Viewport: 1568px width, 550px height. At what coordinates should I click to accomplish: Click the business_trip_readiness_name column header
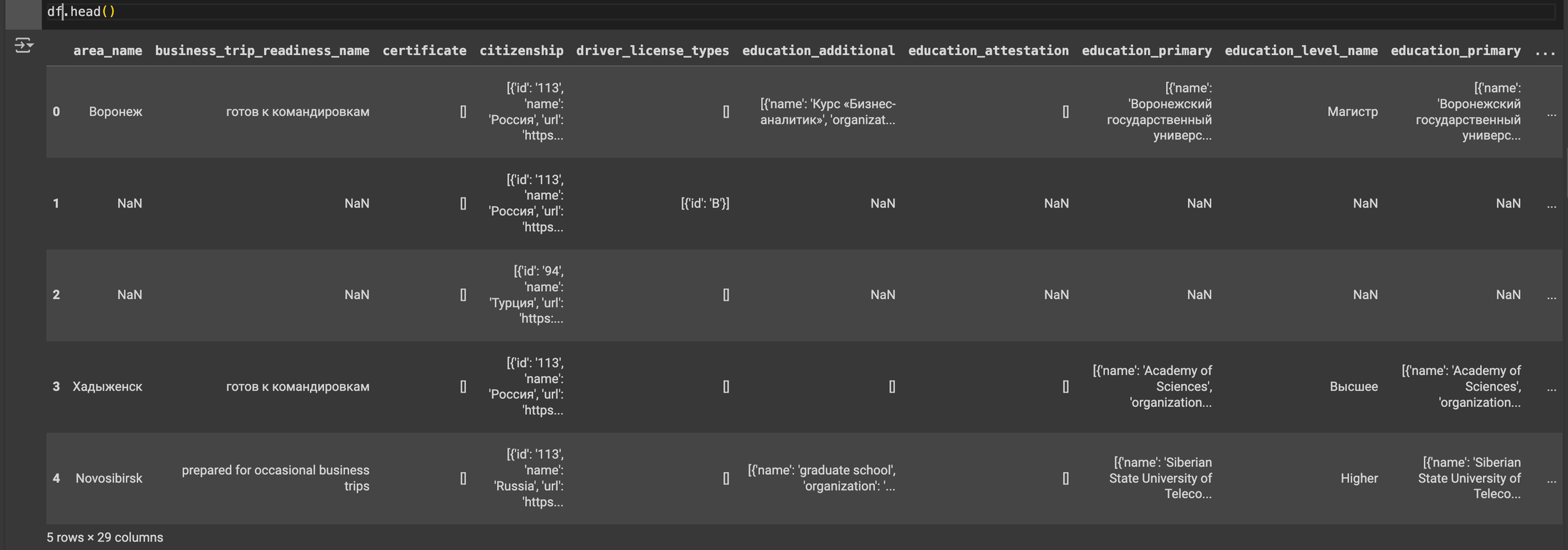coord(262,51)
